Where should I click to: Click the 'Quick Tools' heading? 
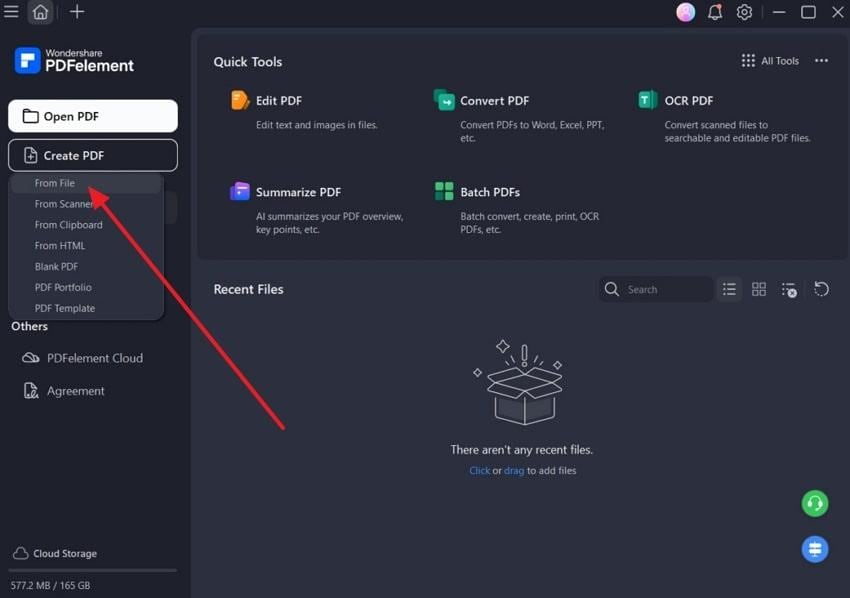pyautogui.click(x=248, y=62)
